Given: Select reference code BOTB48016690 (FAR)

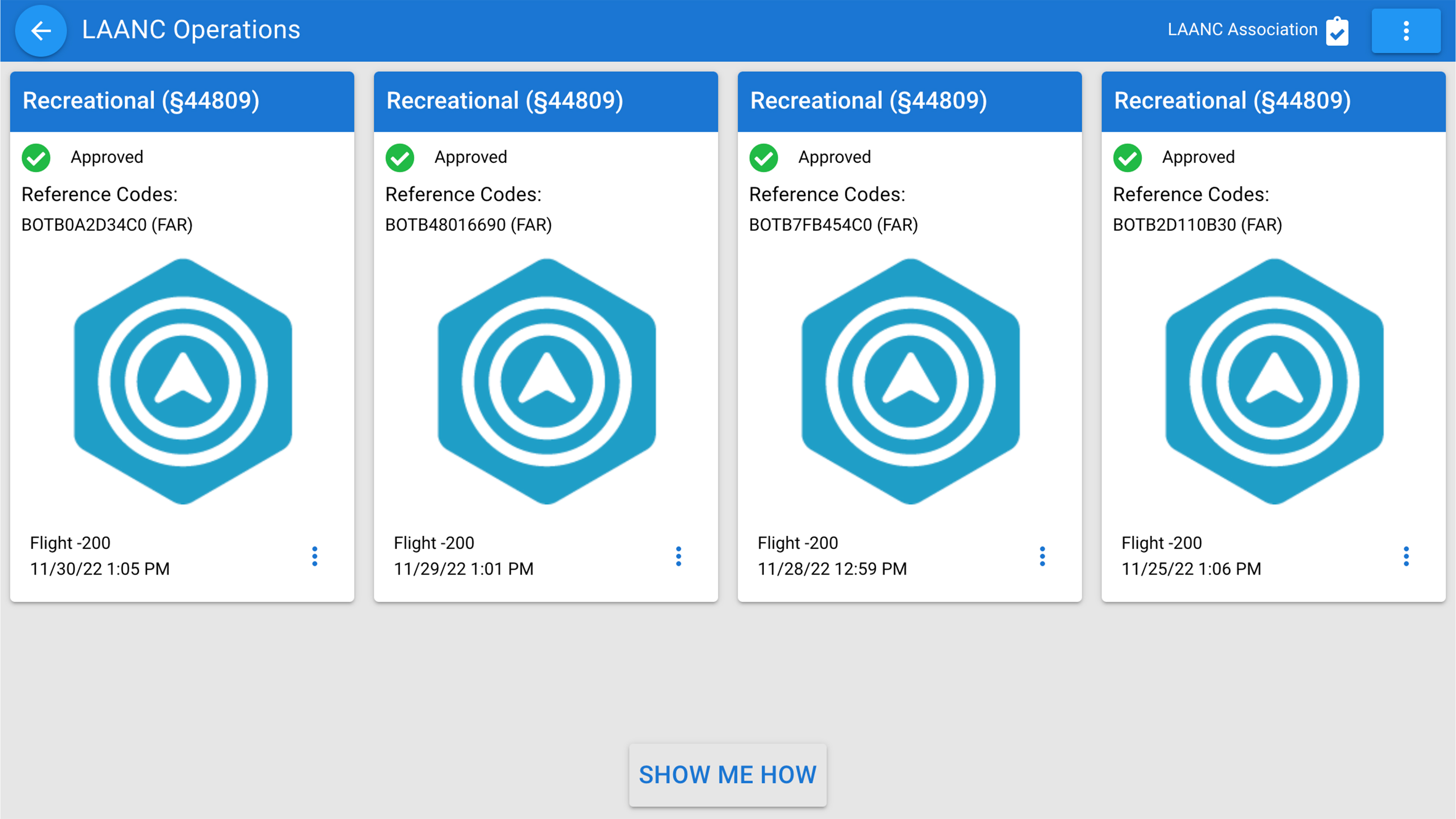Looking at the screenshot, I should pos(469,225).
